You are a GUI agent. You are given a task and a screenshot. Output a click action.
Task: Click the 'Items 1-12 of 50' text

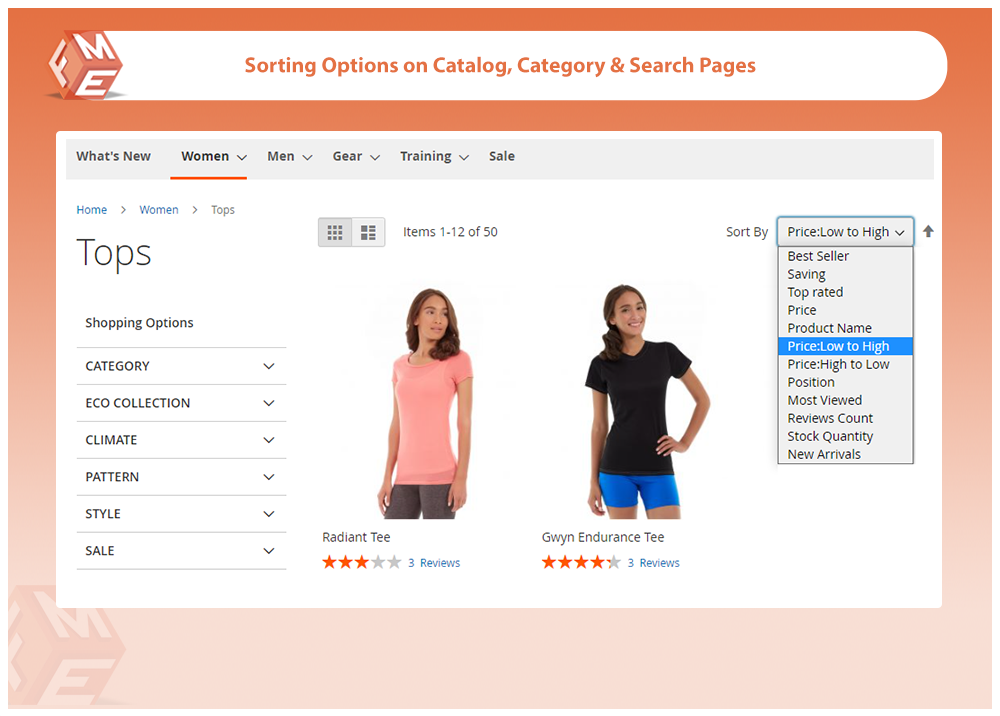coord(450,232)
